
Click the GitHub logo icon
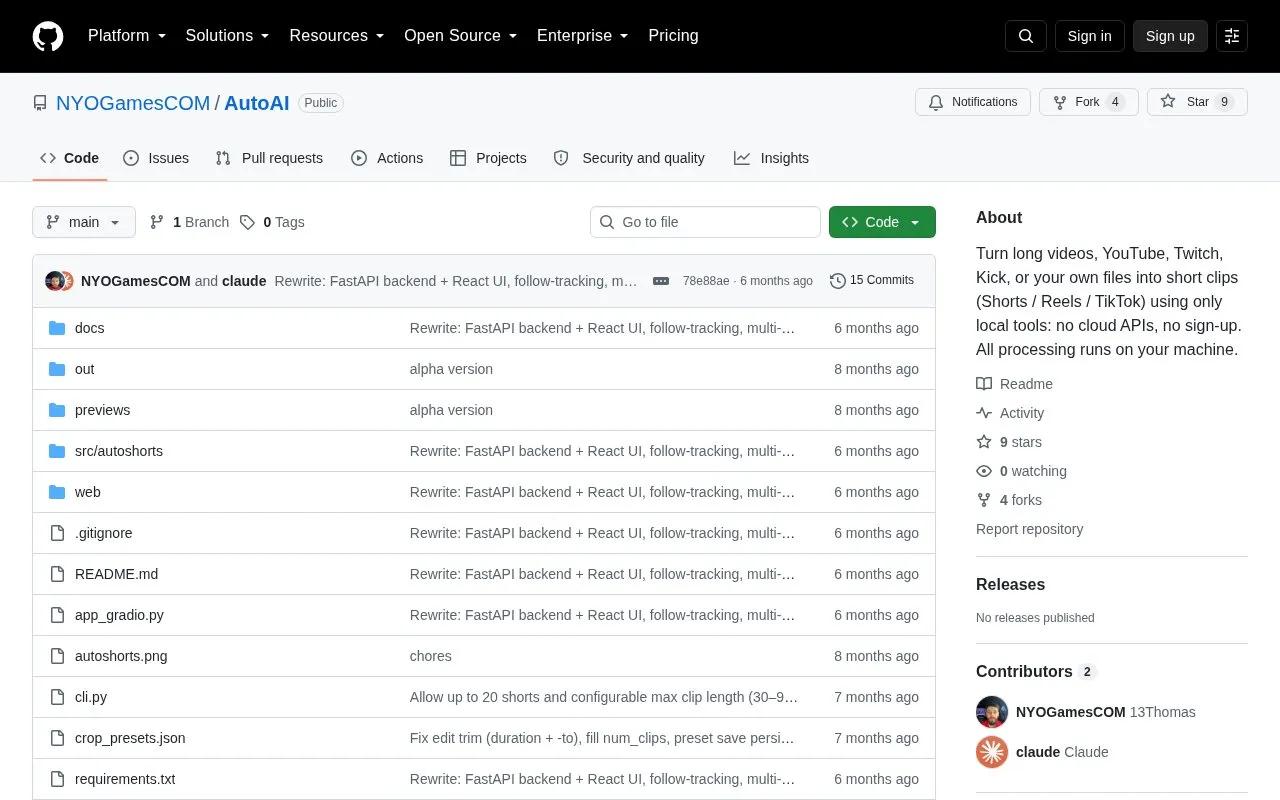[48, 36]
